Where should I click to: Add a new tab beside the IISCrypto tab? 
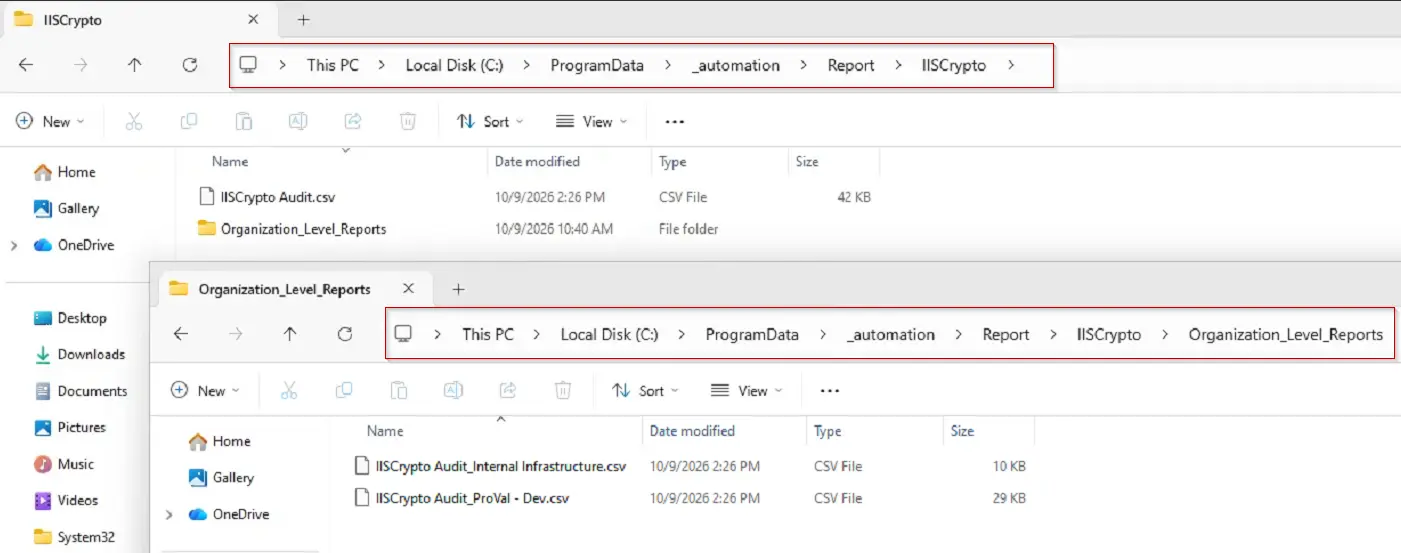point(304,19)
